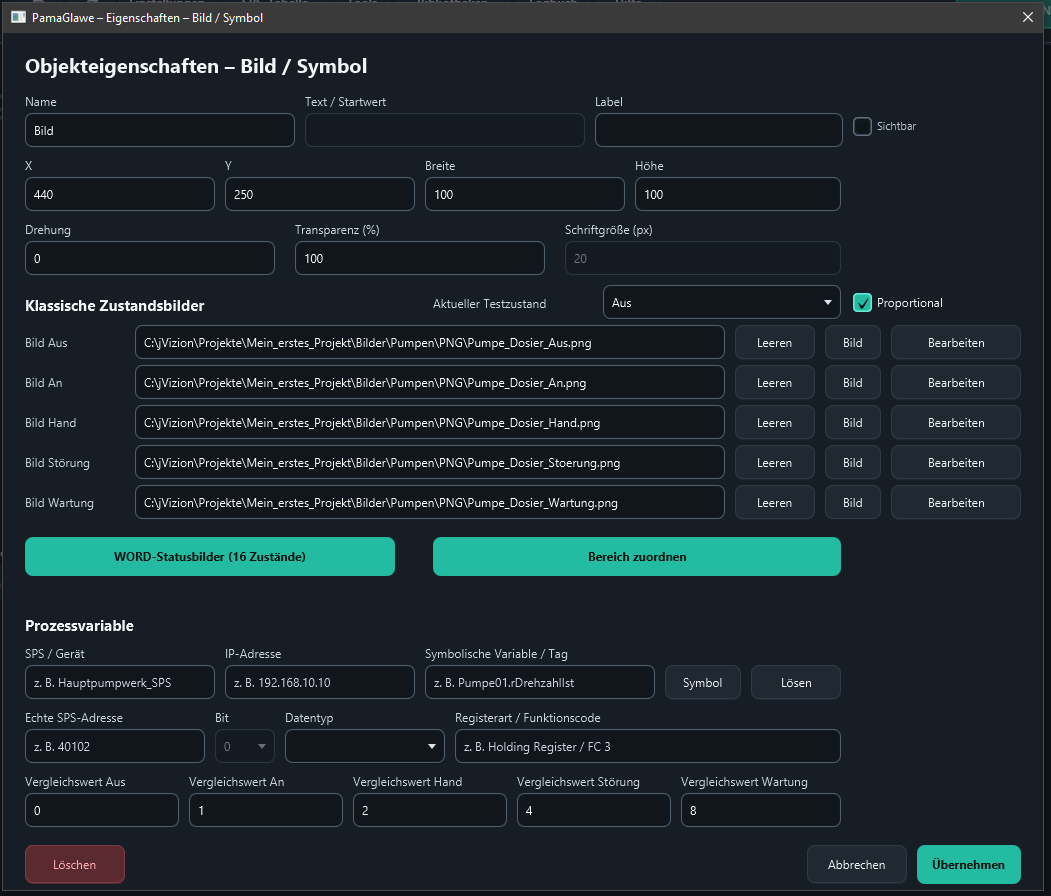The width and height of the screenshot is (1051, 896).
Task: Click Bearbeiten for Bild Aus
Action: point(956,342)
